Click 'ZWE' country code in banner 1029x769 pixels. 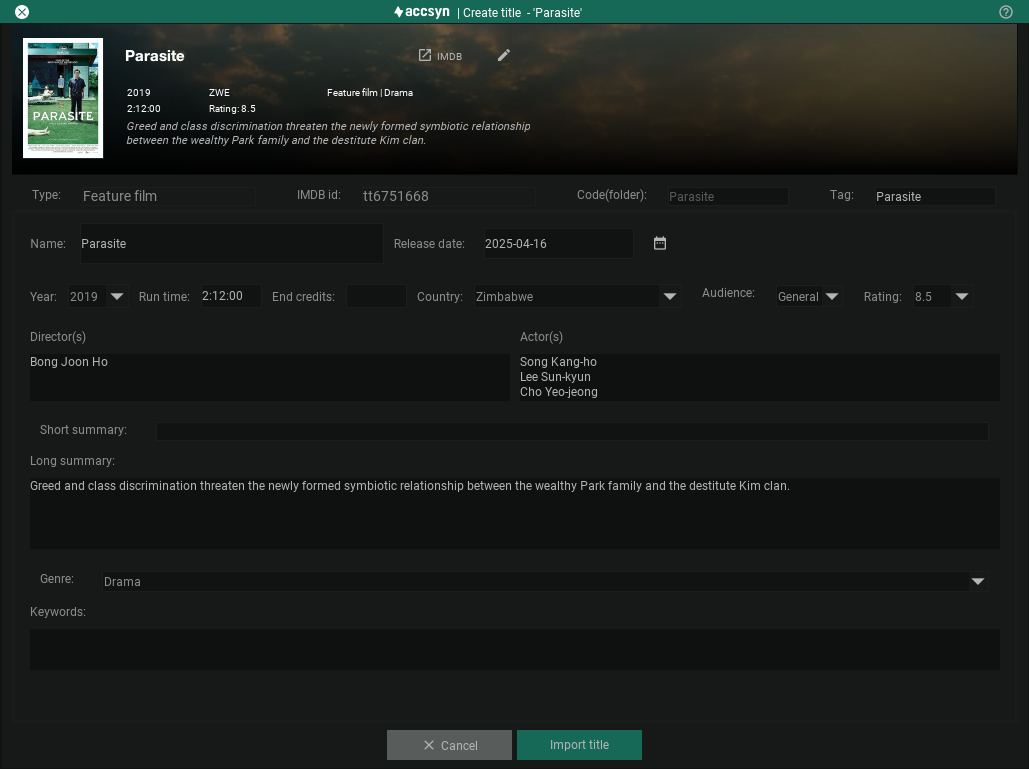tap(219, 93)
